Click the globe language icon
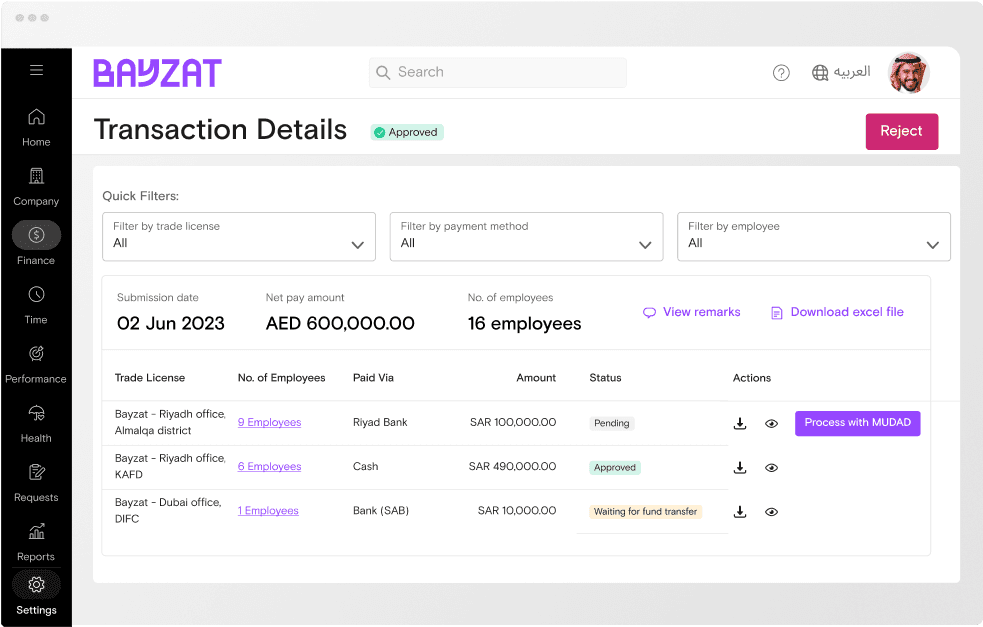The image size is (983, 627). [x=820, y=73]
